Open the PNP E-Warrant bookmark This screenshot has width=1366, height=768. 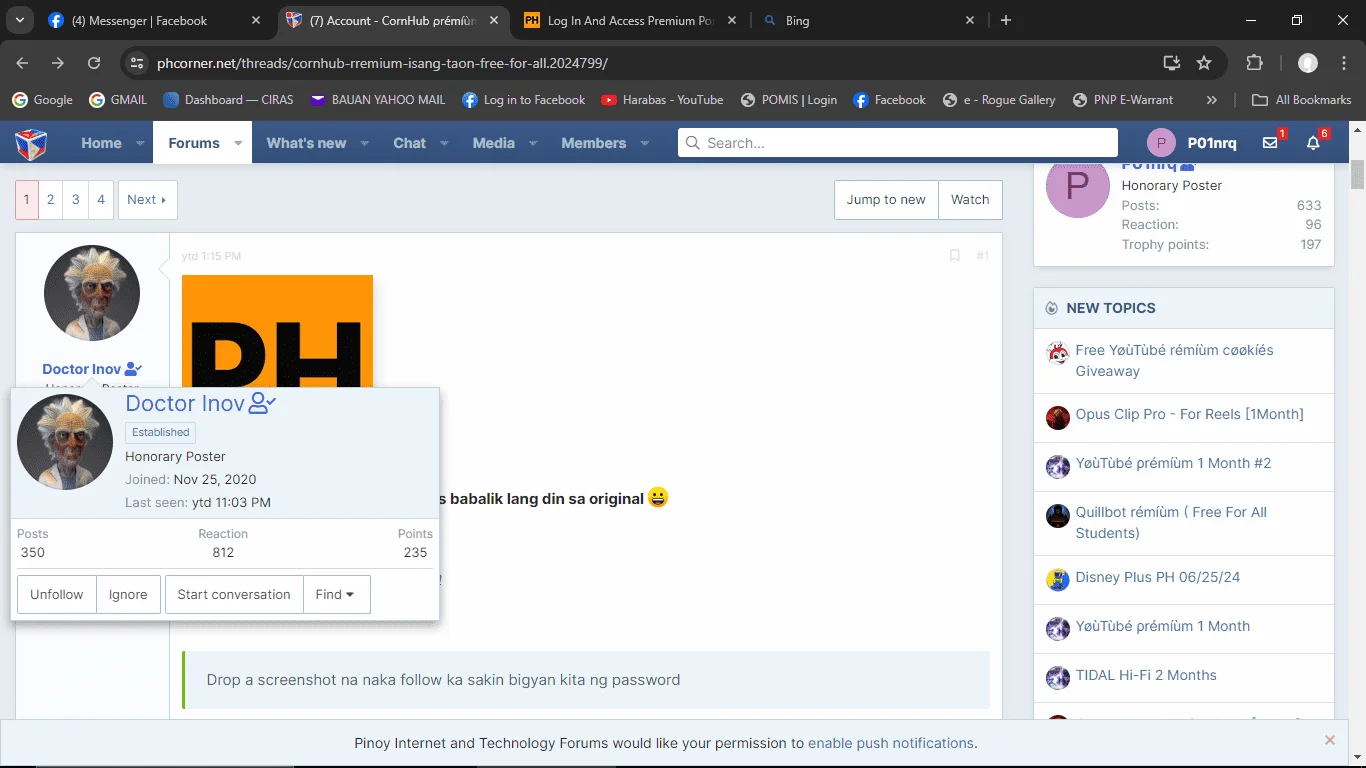coord(1122,100)
